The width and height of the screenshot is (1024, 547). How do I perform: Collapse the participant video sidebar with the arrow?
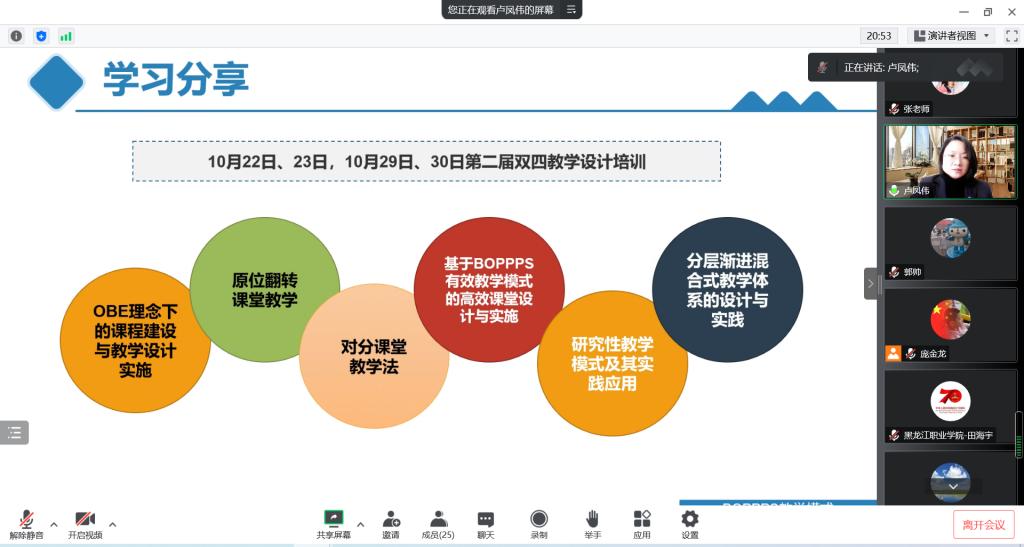870,284
